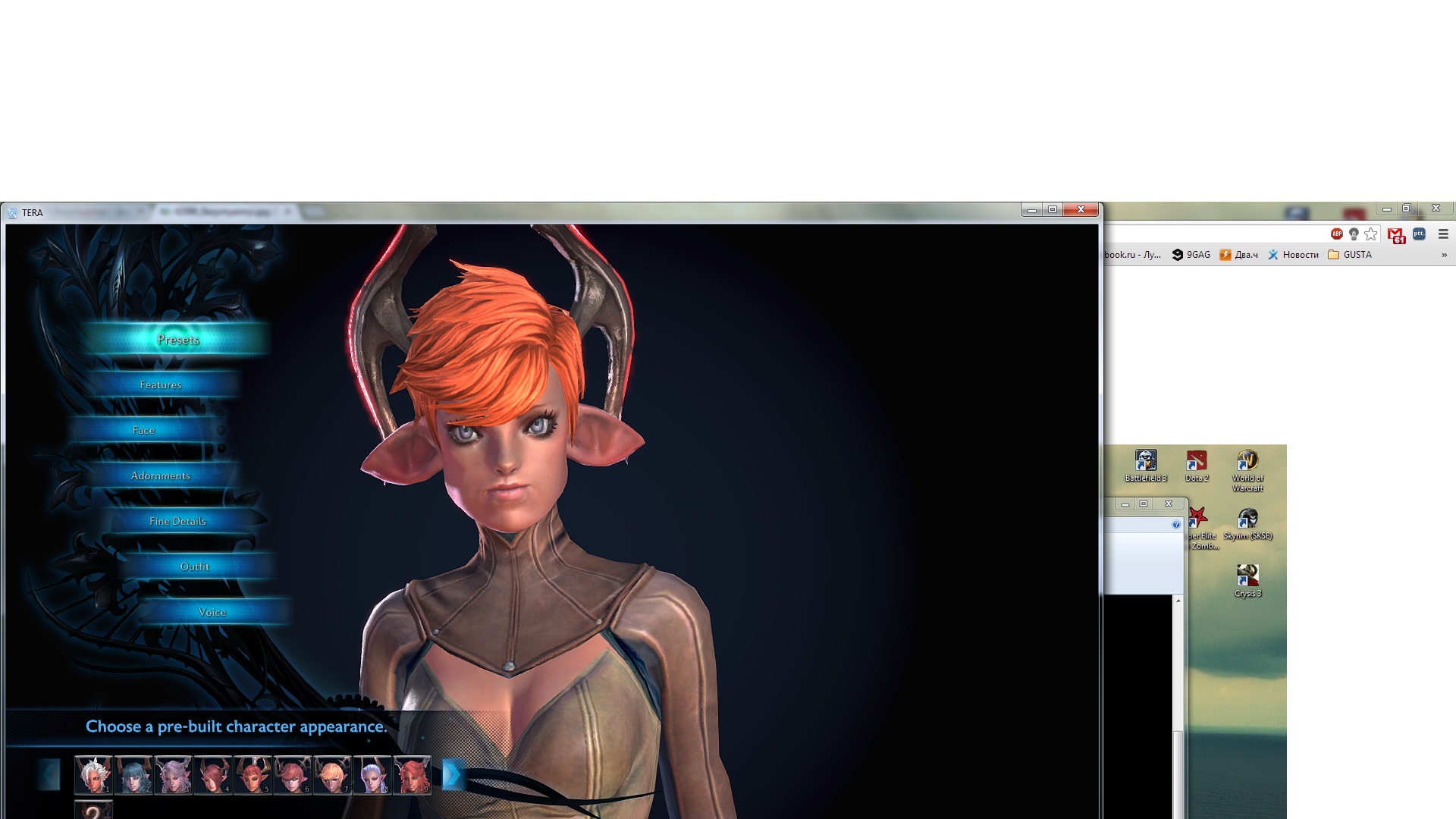Viewport: 1456px width, 819px height.
Task: Choose preset 5 character thumbnail
Action: (253, 775)
